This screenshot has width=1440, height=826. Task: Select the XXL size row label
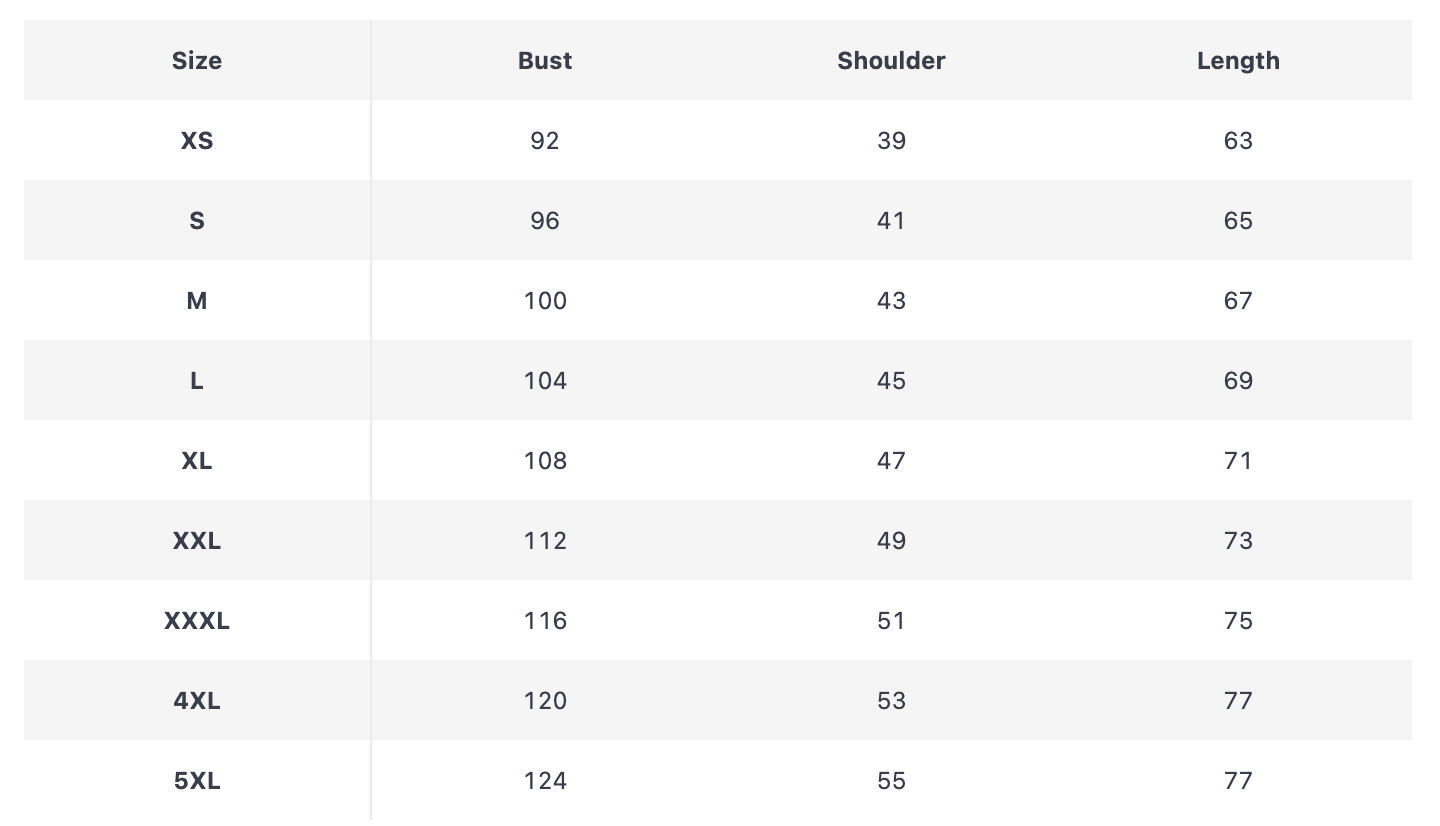(x=197, y=541)
